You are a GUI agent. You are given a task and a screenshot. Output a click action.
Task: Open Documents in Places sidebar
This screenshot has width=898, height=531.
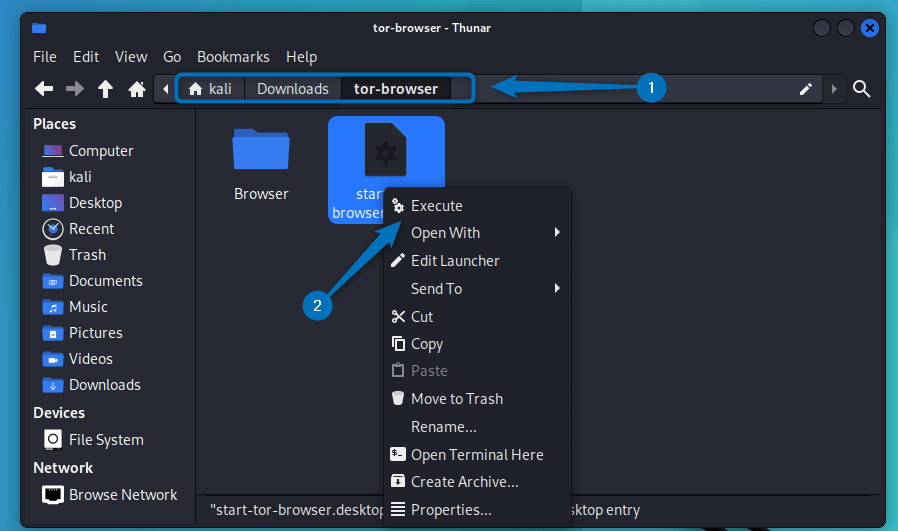click(x=92, y=281)
